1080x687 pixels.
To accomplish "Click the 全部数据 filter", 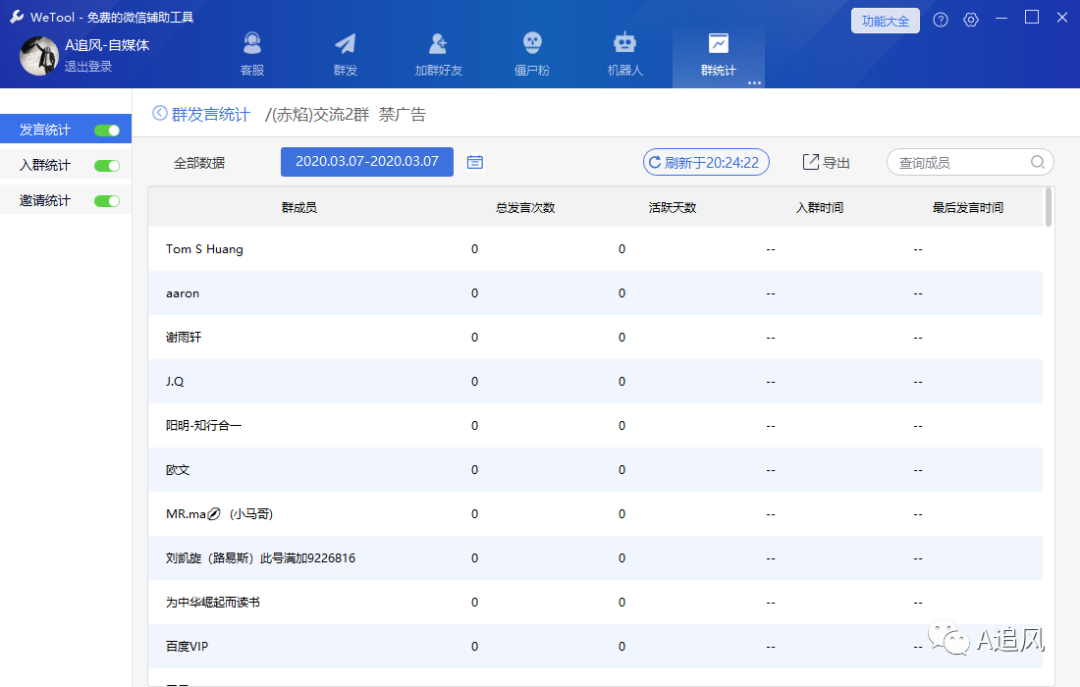I will 199,163.
